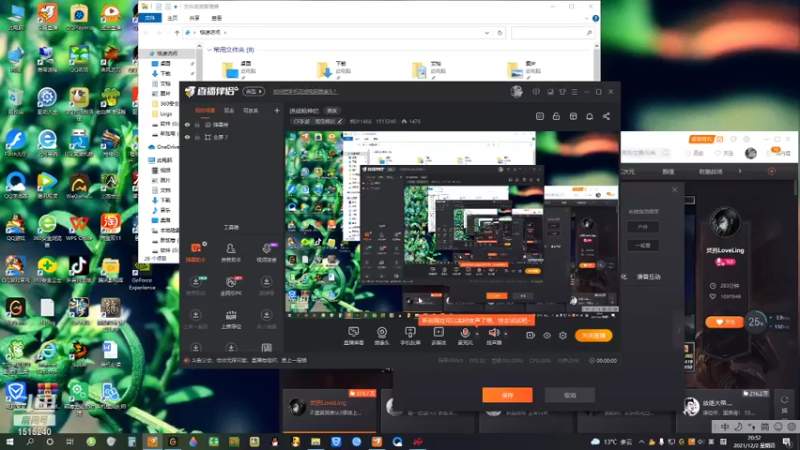800x450 pixels.
Task: Click the orange 保存 save button
Action: point(507,395)
